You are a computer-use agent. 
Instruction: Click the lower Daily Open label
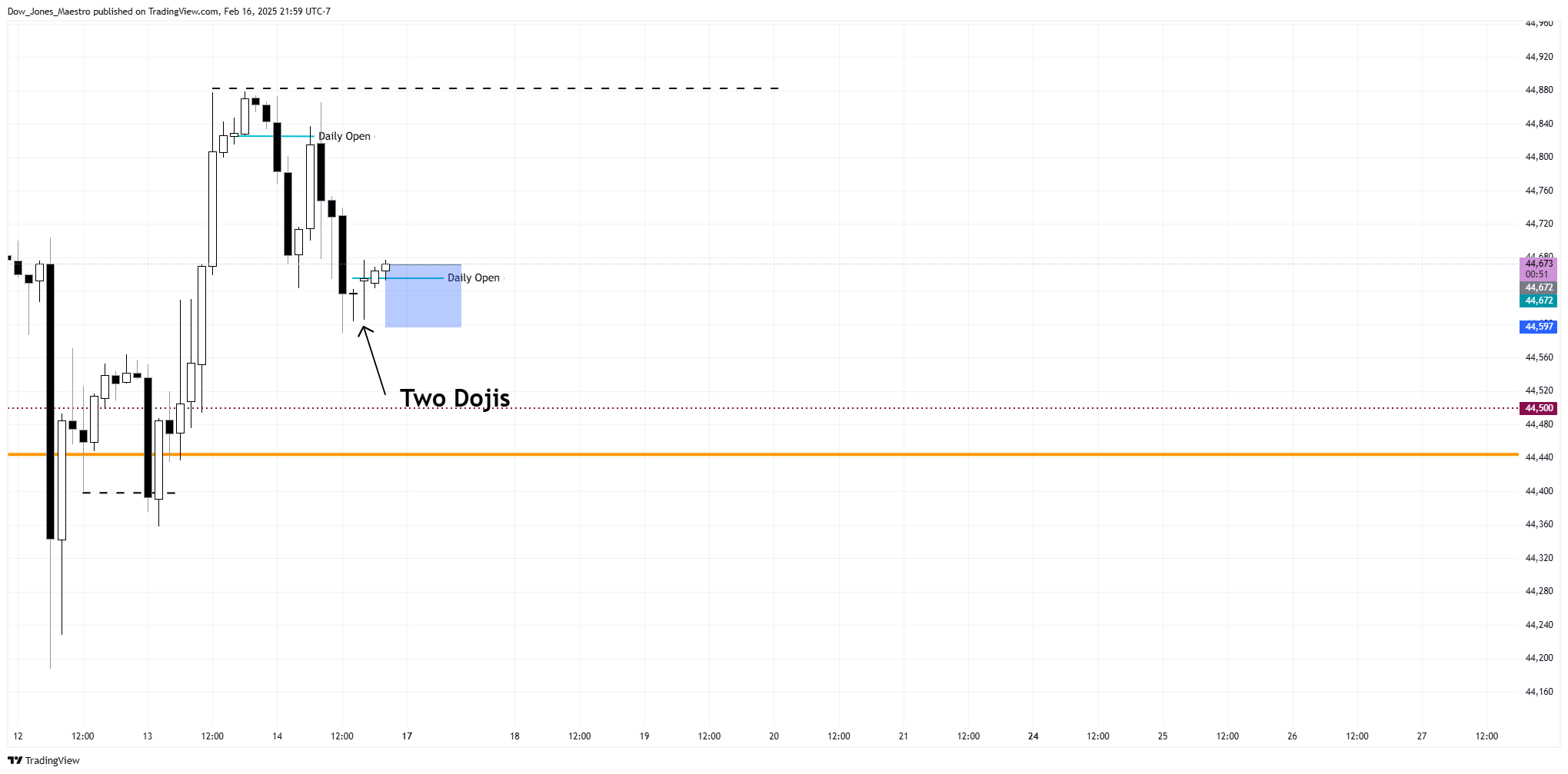(x=474, y=277)
